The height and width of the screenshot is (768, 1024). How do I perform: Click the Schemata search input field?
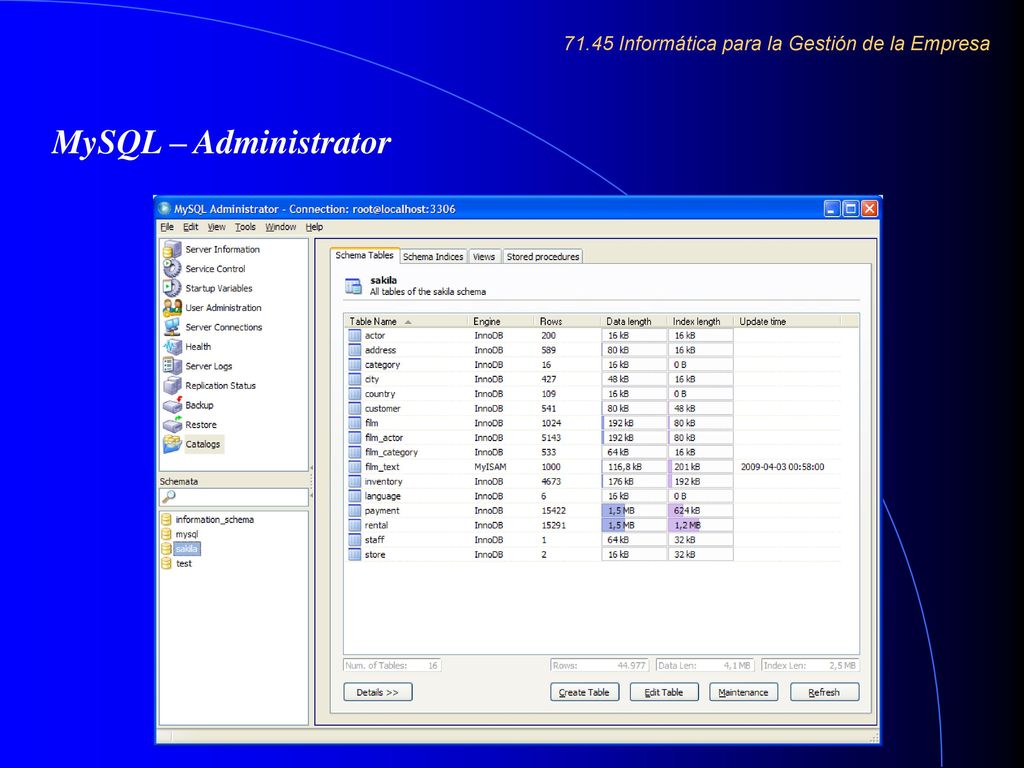coord(234,497)
